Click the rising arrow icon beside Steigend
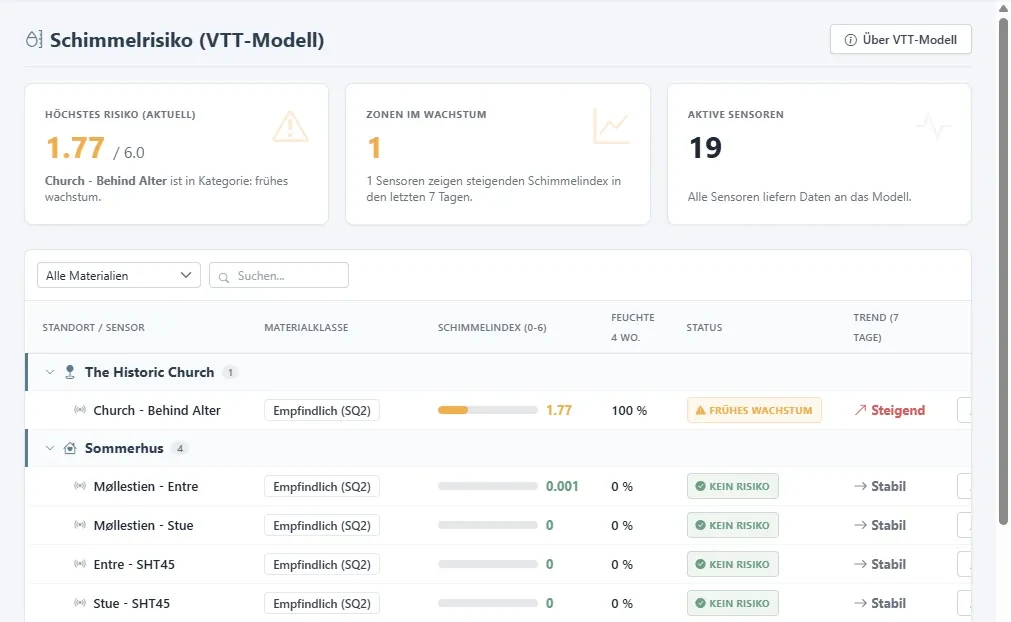1011x622 pixels. (x=860, y=410)
